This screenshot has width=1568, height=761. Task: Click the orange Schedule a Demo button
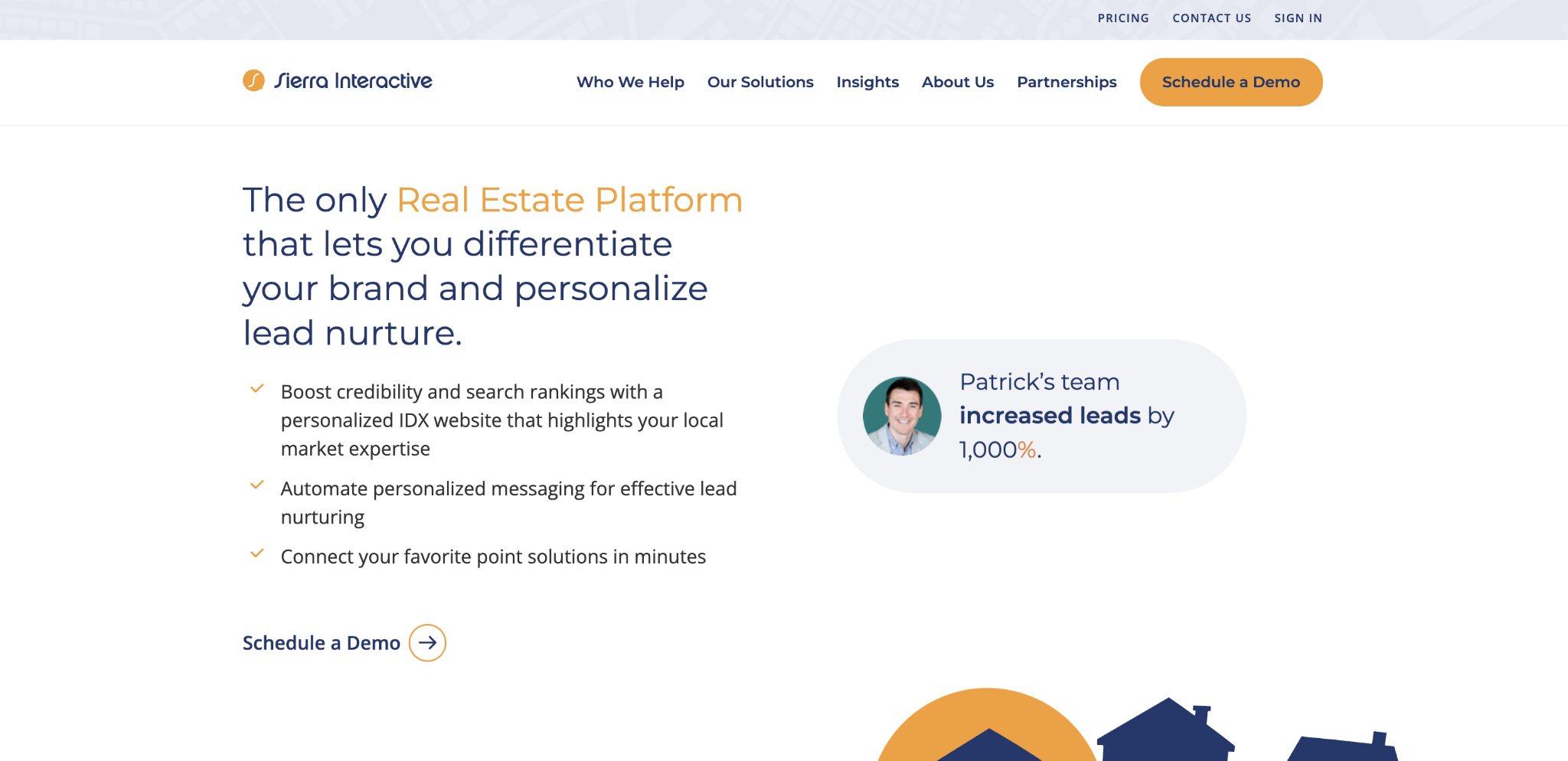click(x=1230, y=82)
